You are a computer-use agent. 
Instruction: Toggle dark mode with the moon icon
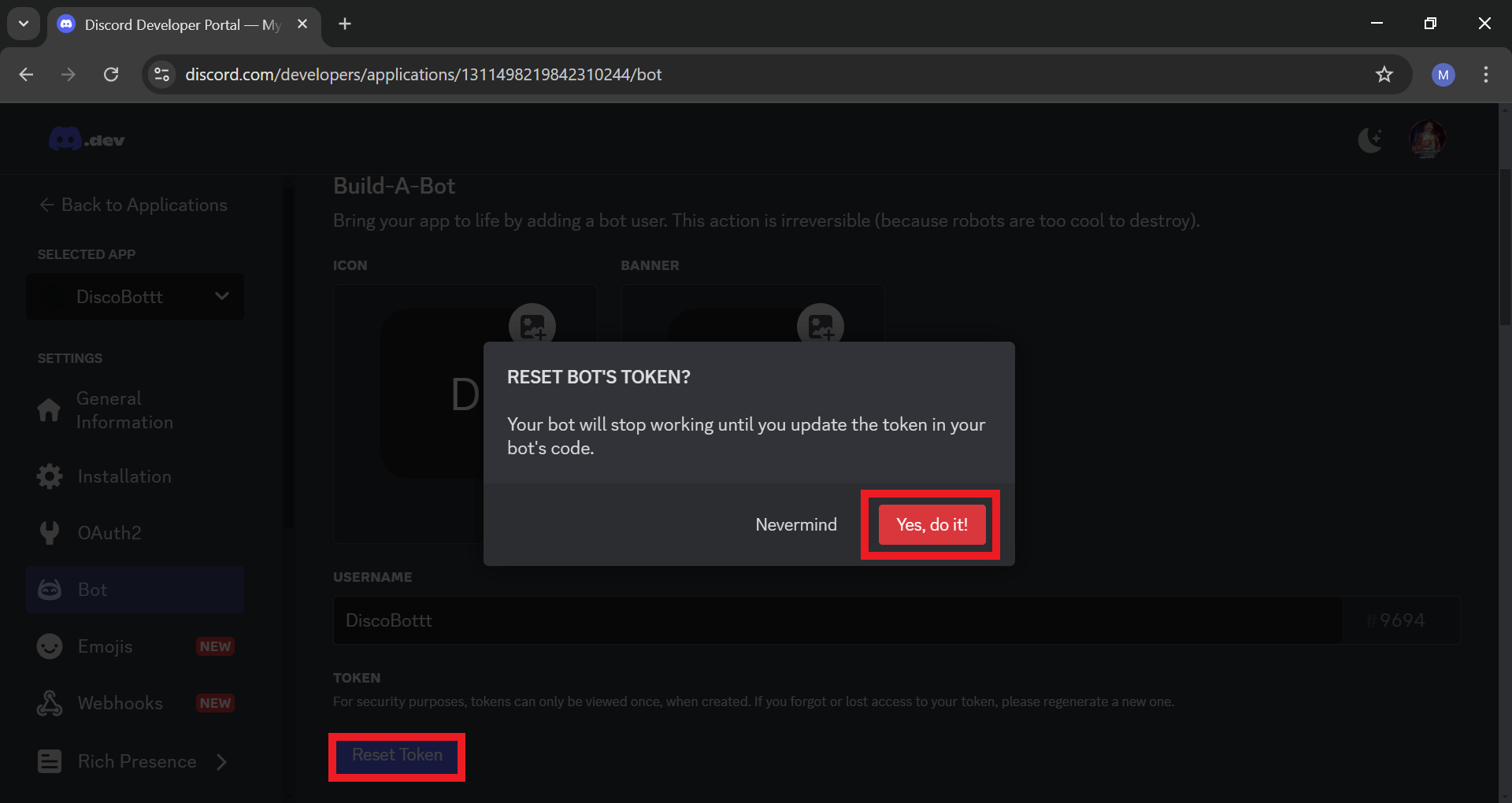tap(1370, 139)
